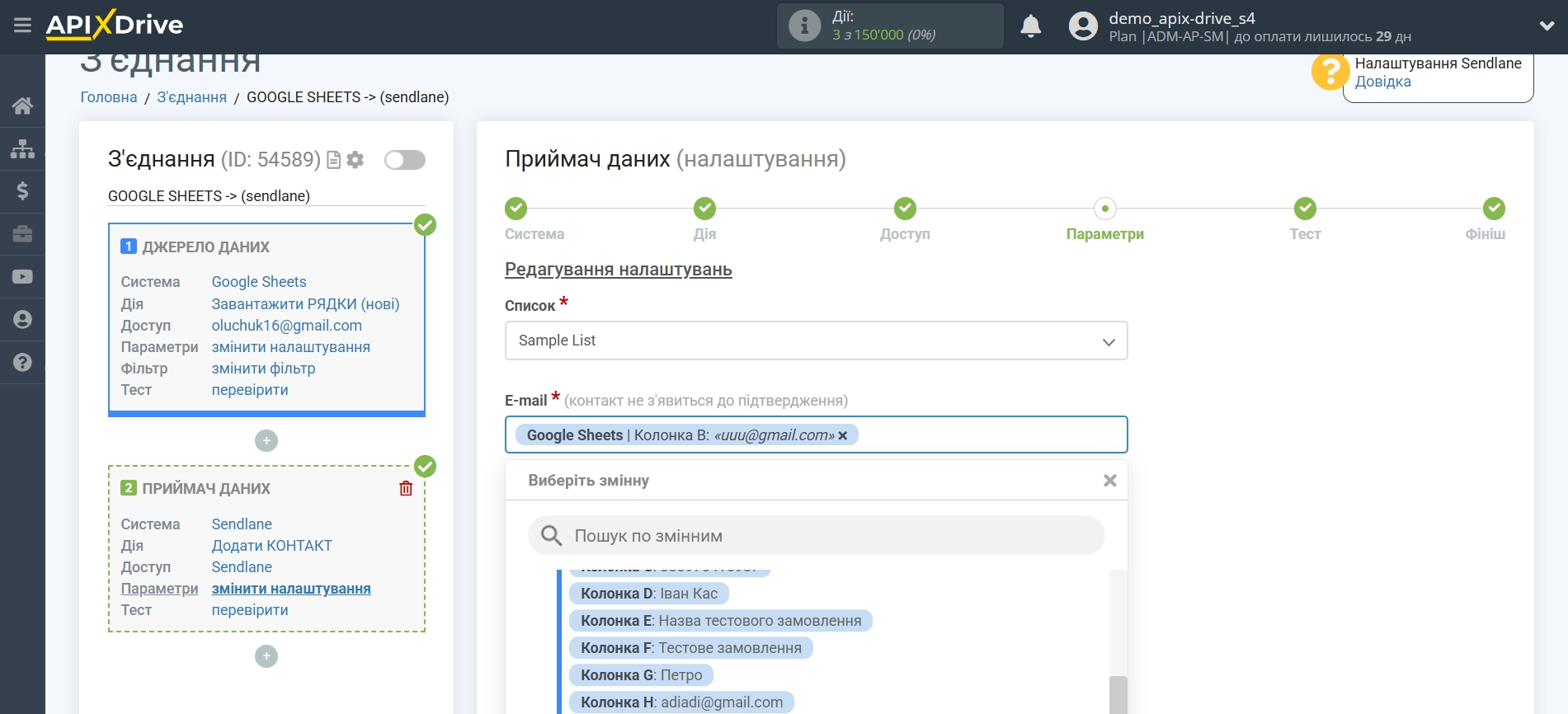The width and height of the screenshot is (1568, 714).
Task: Toggle the connection on/off switch
Action: coord(405,160)
